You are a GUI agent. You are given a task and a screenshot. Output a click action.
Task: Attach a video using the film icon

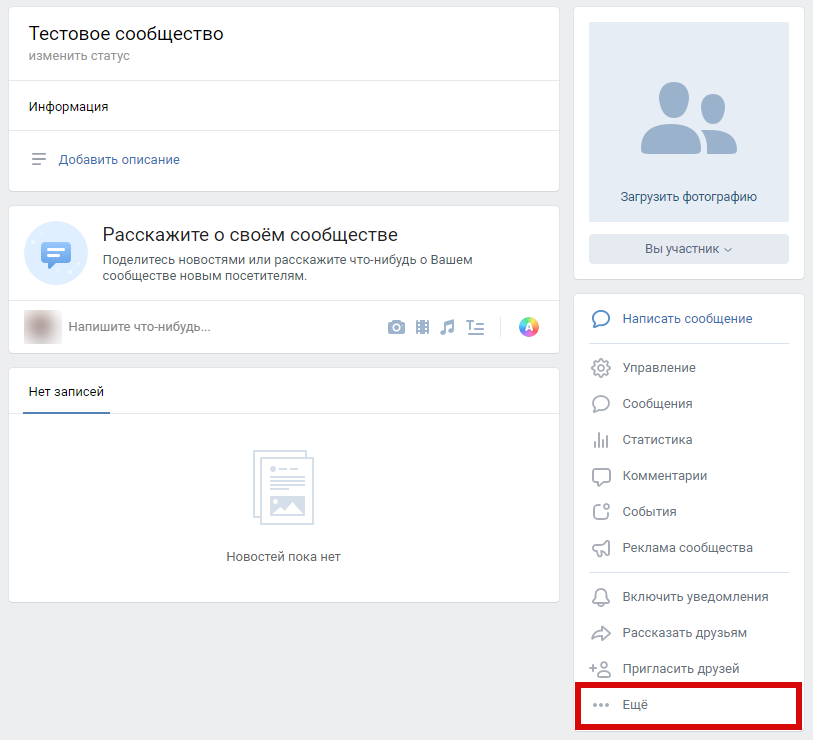coord(423,327)
